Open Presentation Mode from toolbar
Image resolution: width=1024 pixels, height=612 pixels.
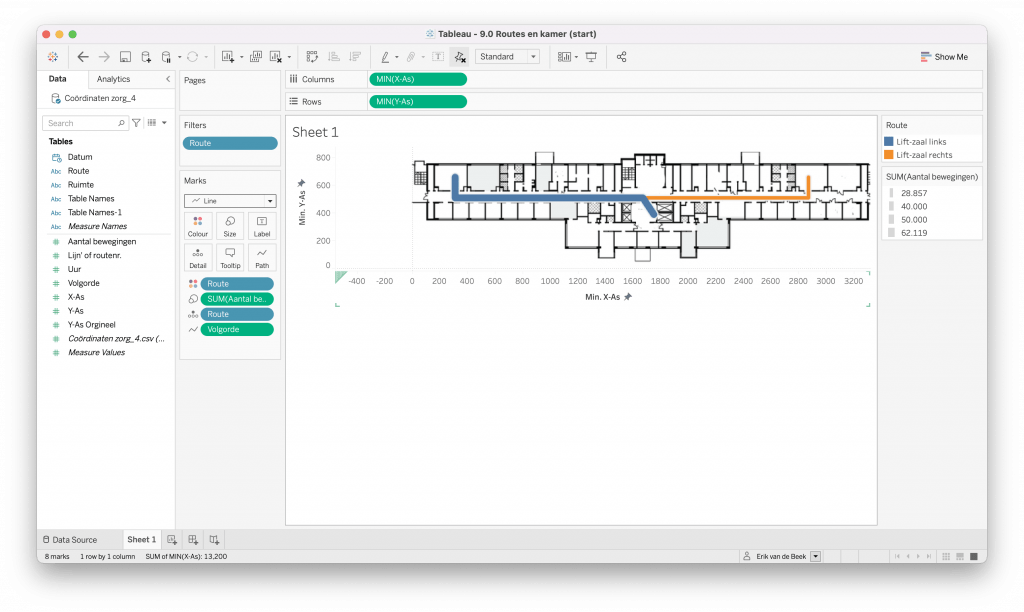(x=591, y=57)
